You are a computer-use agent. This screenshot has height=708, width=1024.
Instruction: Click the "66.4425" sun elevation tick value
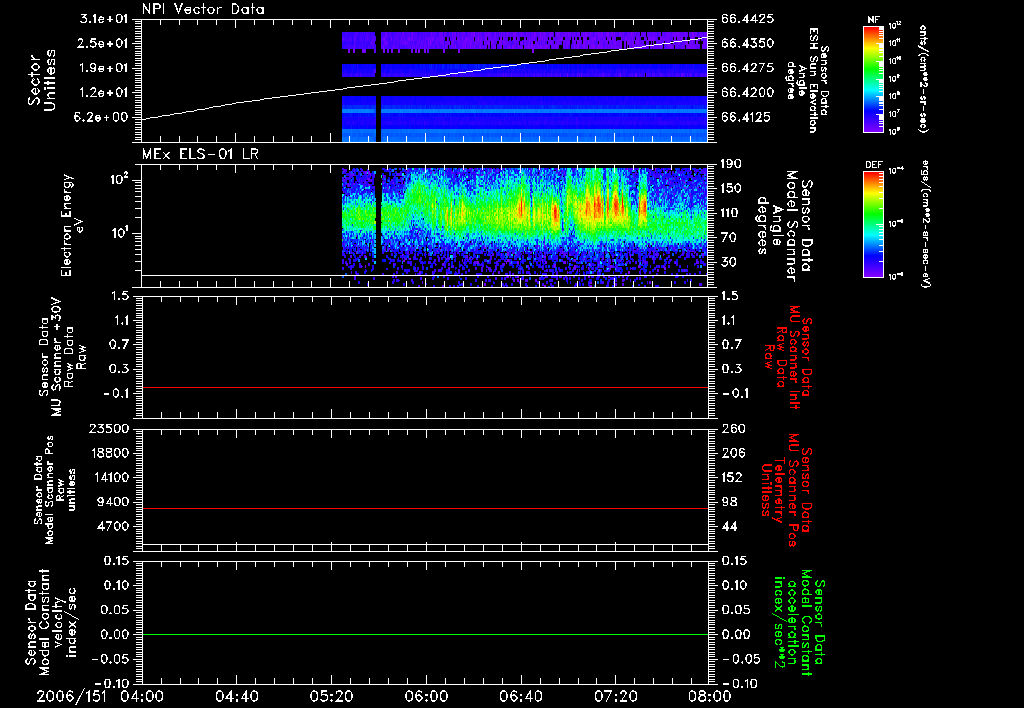748,19
